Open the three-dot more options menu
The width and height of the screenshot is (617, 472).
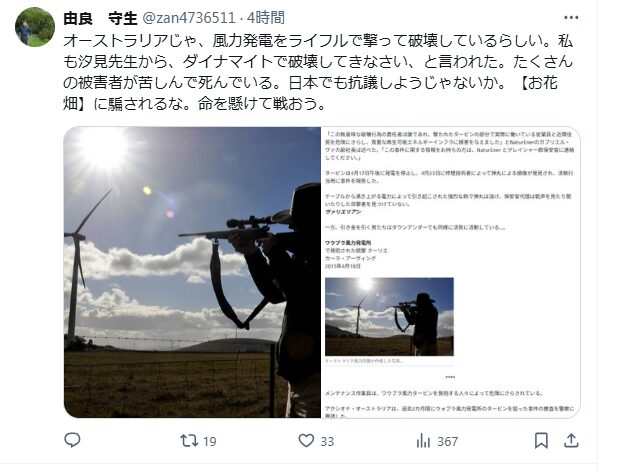click(571, 18)
